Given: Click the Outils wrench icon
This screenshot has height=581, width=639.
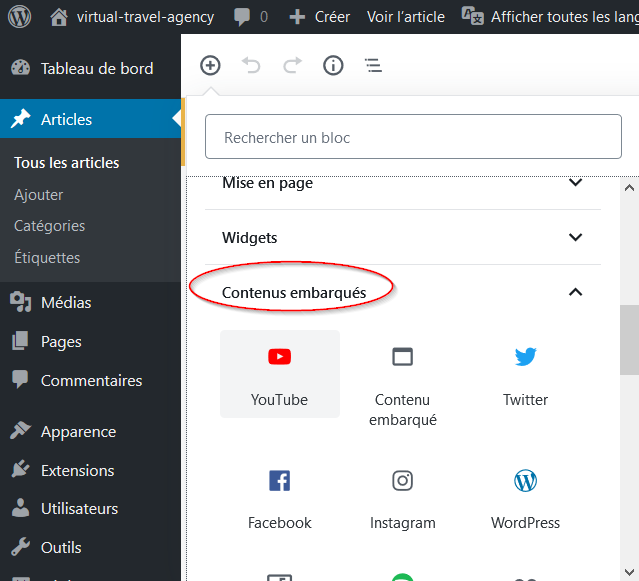Looking at the screenshot, I should [x=20, y=547].
